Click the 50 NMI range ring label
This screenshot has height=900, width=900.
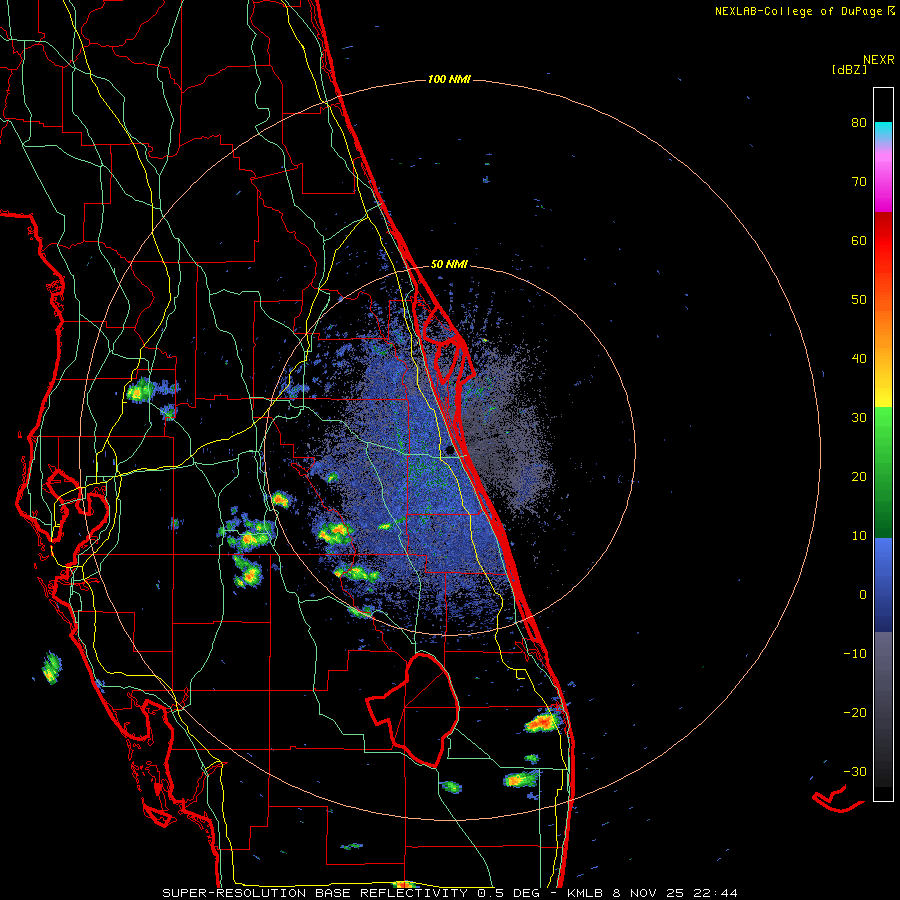449,265
